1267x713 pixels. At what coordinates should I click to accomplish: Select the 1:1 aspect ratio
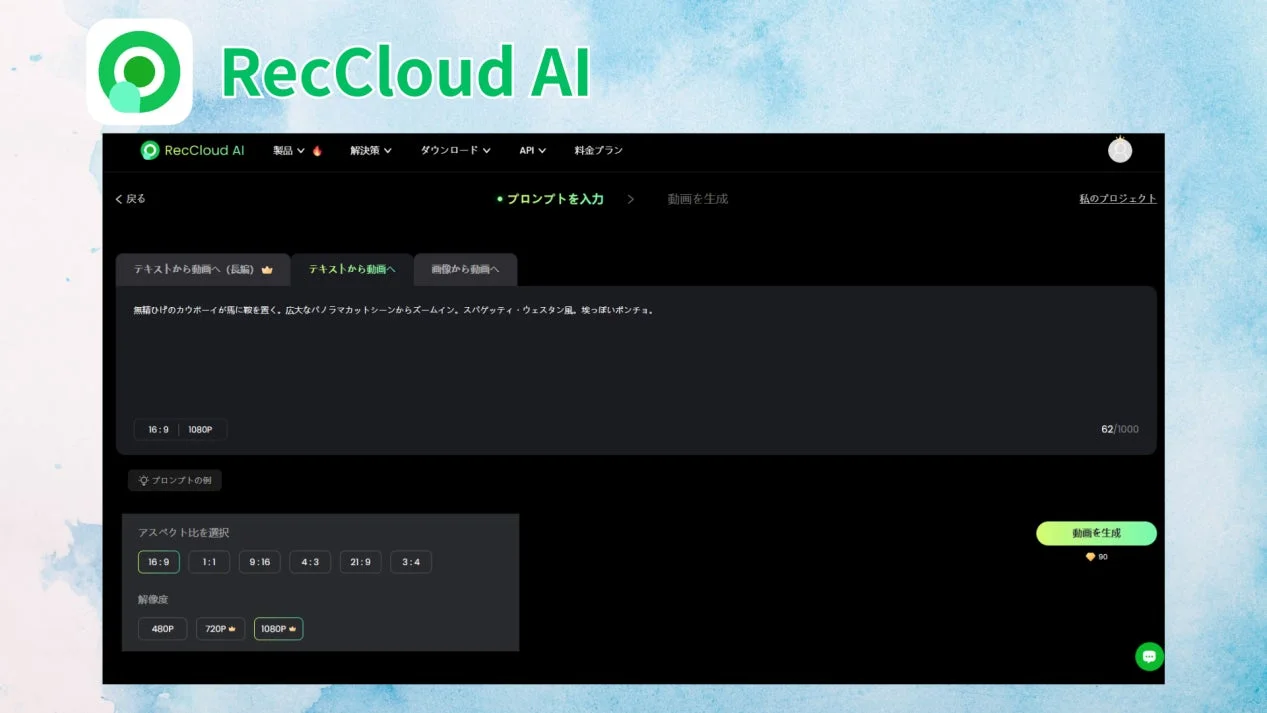pos(208,561)
